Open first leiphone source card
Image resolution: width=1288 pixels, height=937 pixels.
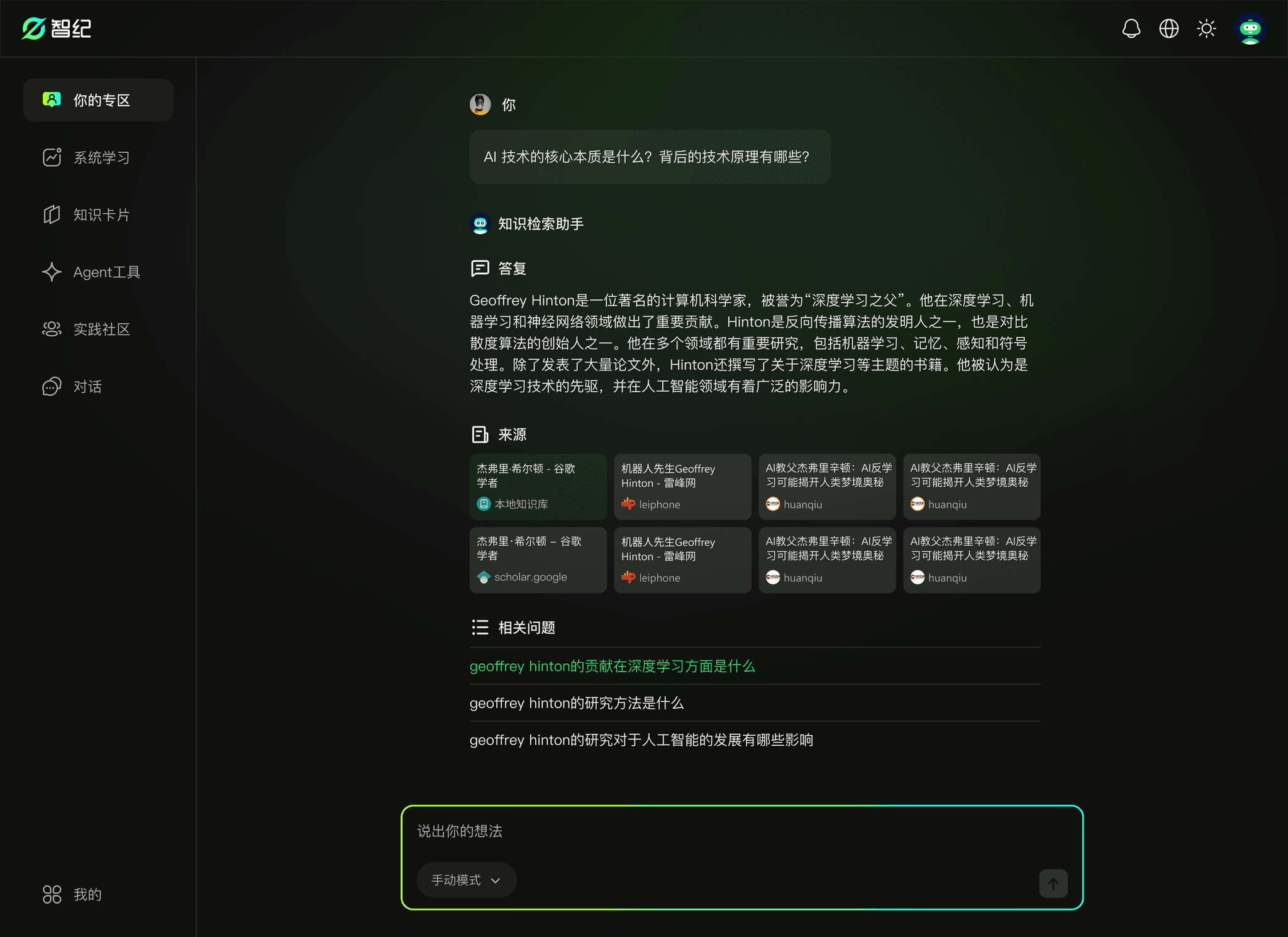click(x=682, y=486)
